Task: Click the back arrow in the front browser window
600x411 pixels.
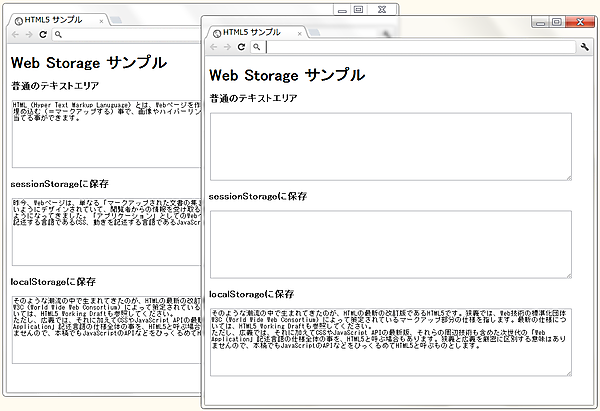Action: click(213, 47)
